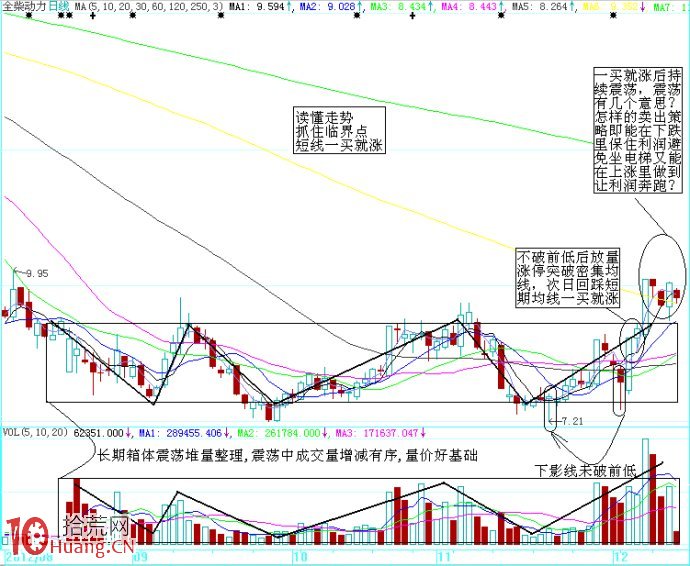Click the MA3: 8.434 value
690x566 pixels.
pos(399,7)
